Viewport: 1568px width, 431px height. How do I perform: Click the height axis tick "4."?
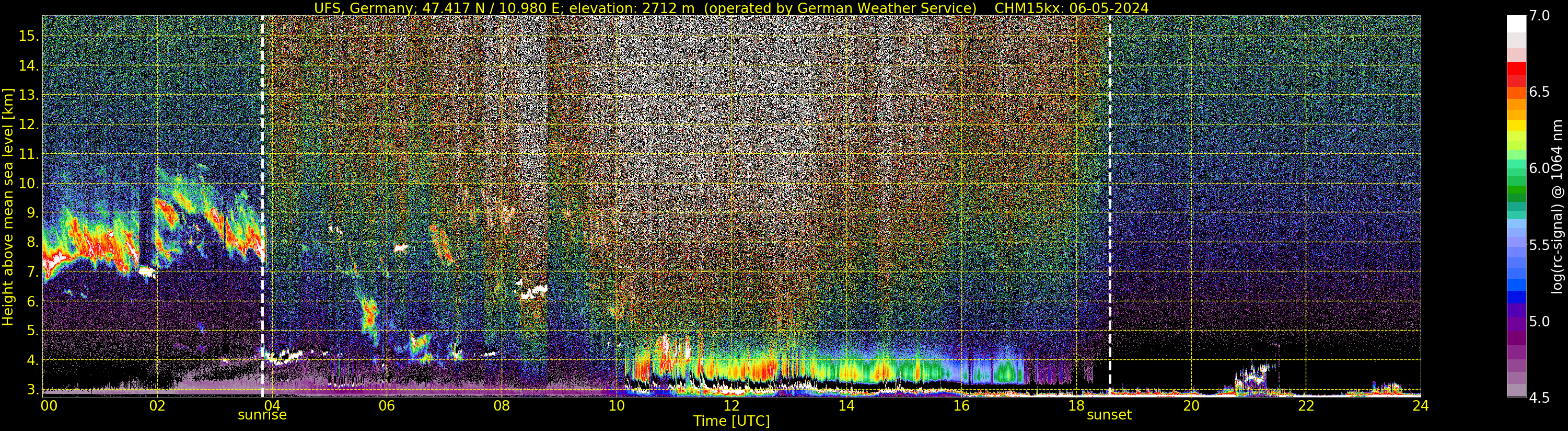click(32, 360)
